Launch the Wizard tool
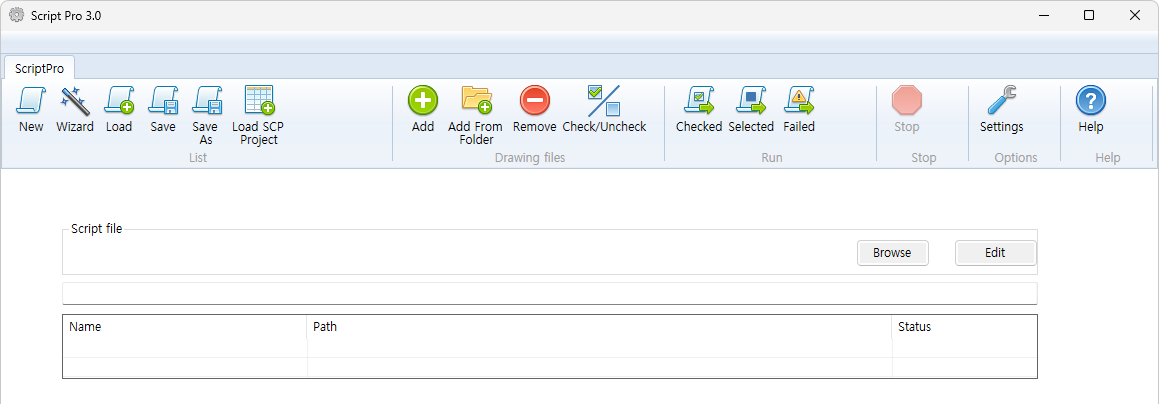1159x404 pixels. click(x=75, y=109)
